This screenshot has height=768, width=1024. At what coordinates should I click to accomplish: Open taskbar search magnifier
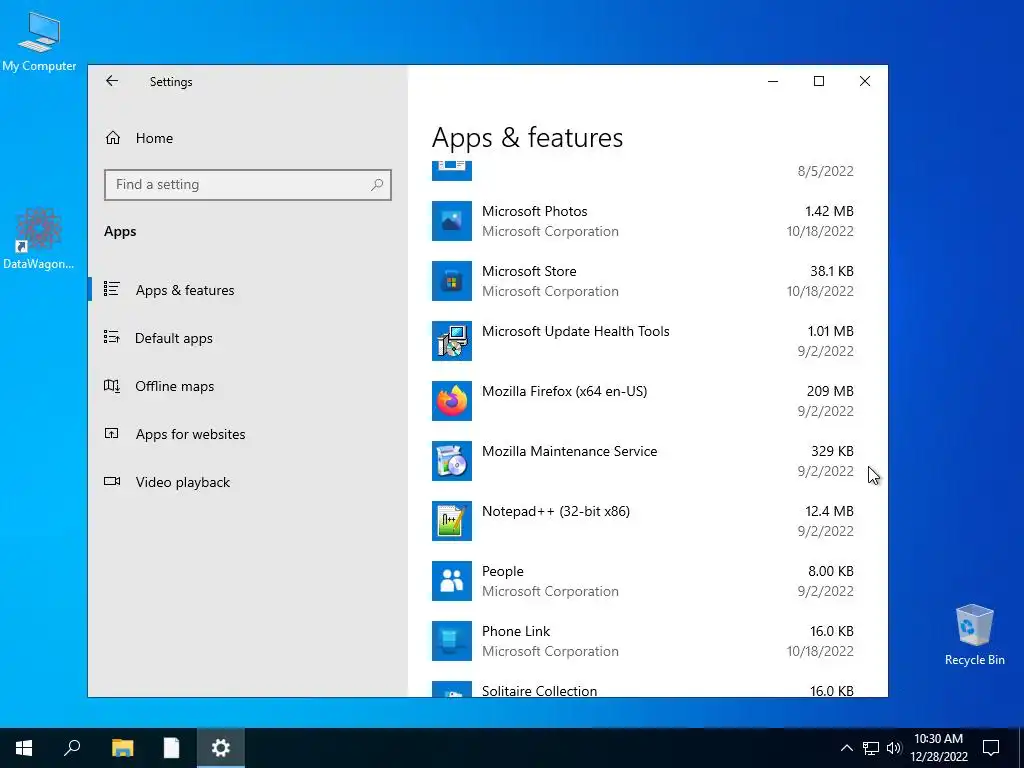point(72,748)
